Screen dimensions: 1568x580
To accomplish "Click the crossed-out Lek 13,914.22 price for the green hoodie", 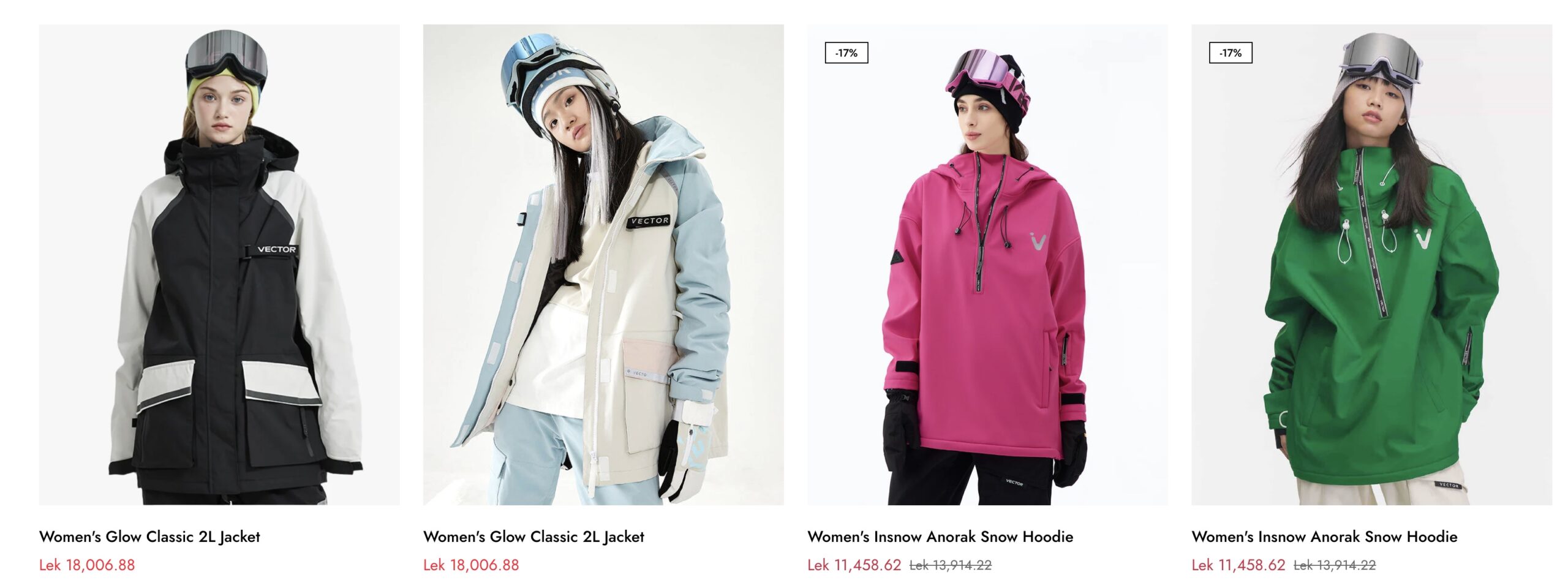I will 1335,565.
